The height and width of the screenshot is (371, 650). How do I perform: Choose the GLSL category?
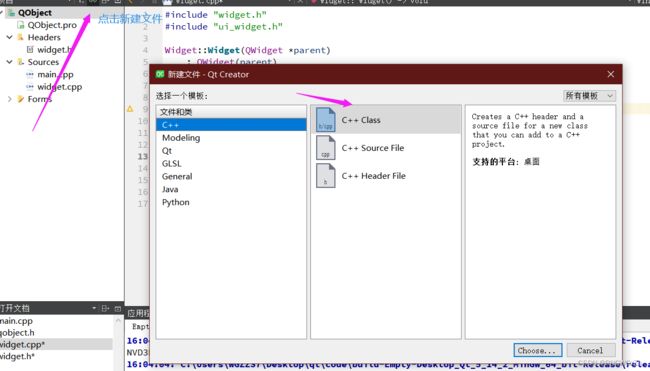point(231,163)
